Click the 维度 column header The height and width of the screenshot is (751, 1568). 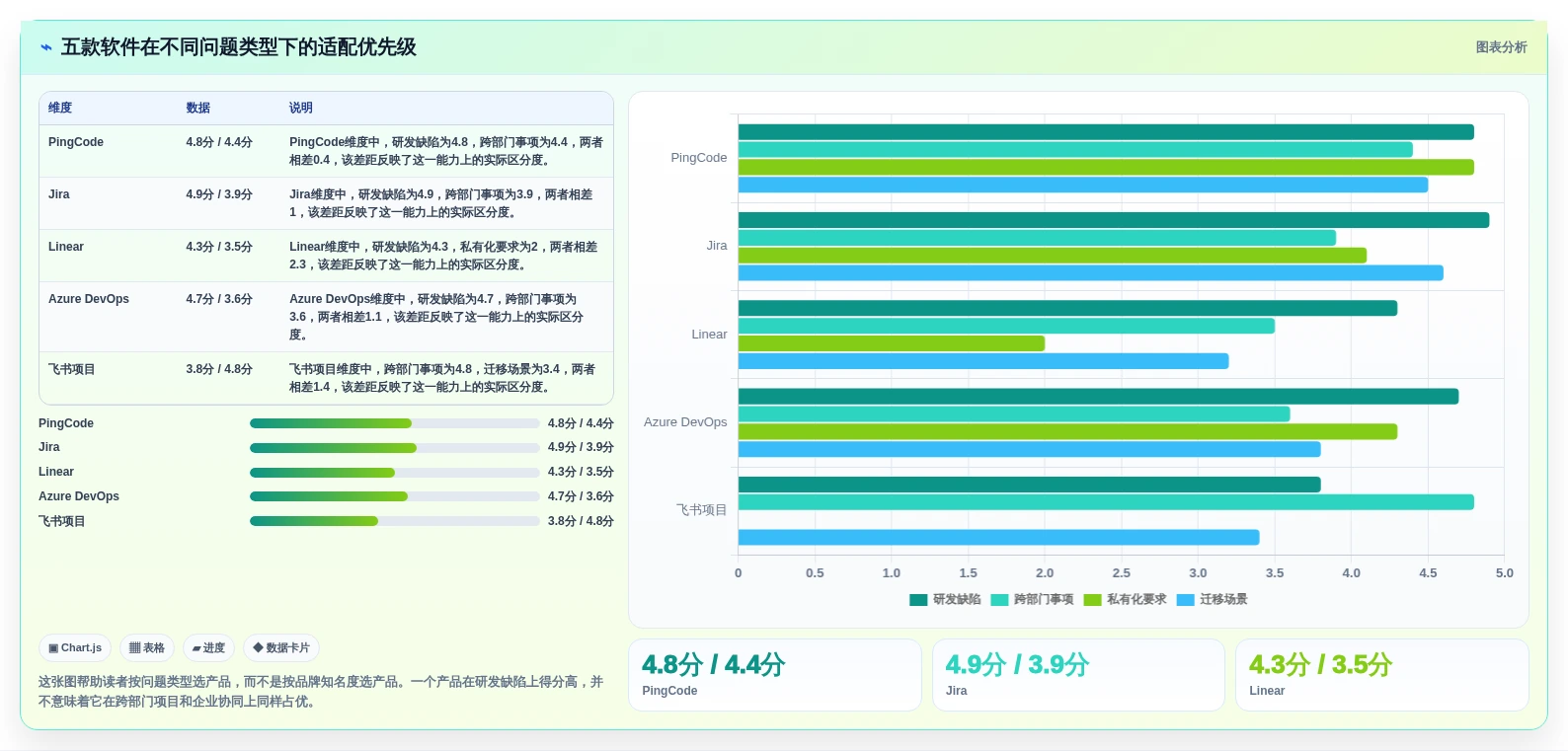click(x=60, y=108)
